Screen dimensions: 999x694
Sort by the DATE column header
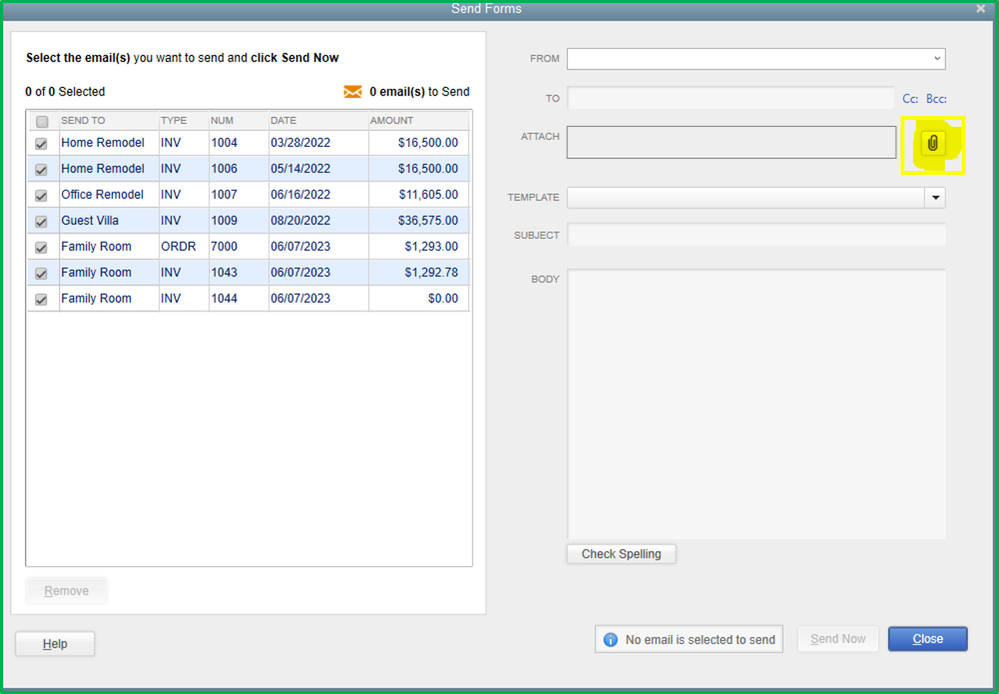coord(319,120)
